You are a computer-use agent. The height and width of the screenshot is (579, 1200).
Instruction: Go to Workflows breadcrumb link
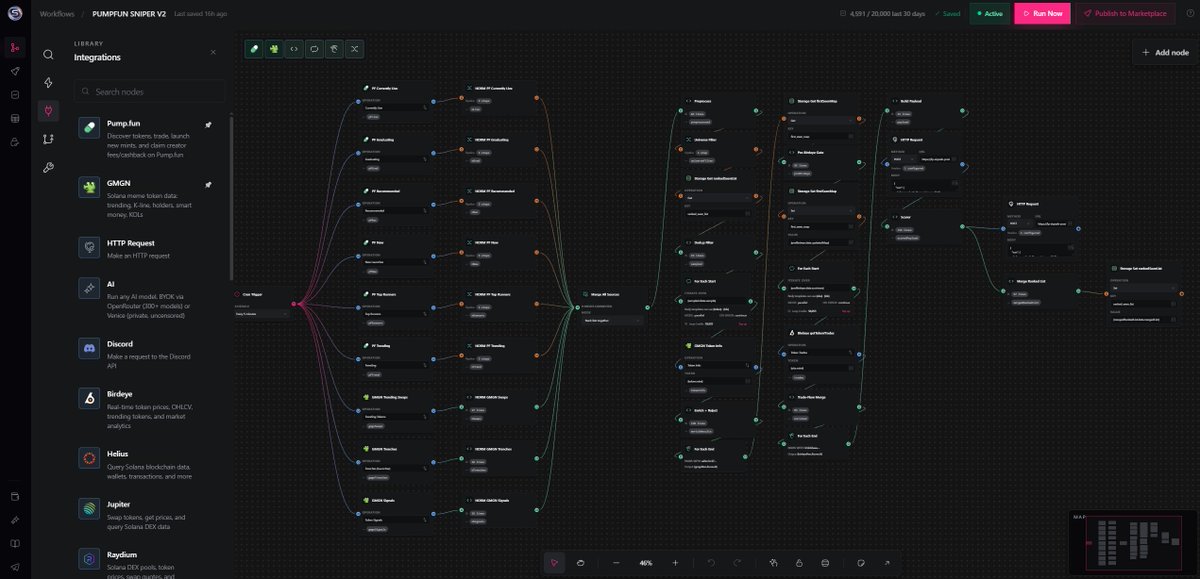57,14
